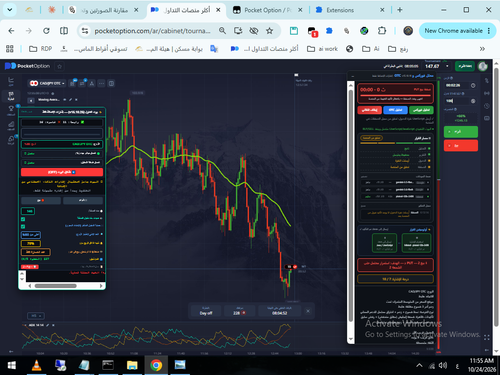500x375 pixels.
Task: Click the bot panel scrollbar right arrow
Action: click(101, 286)
